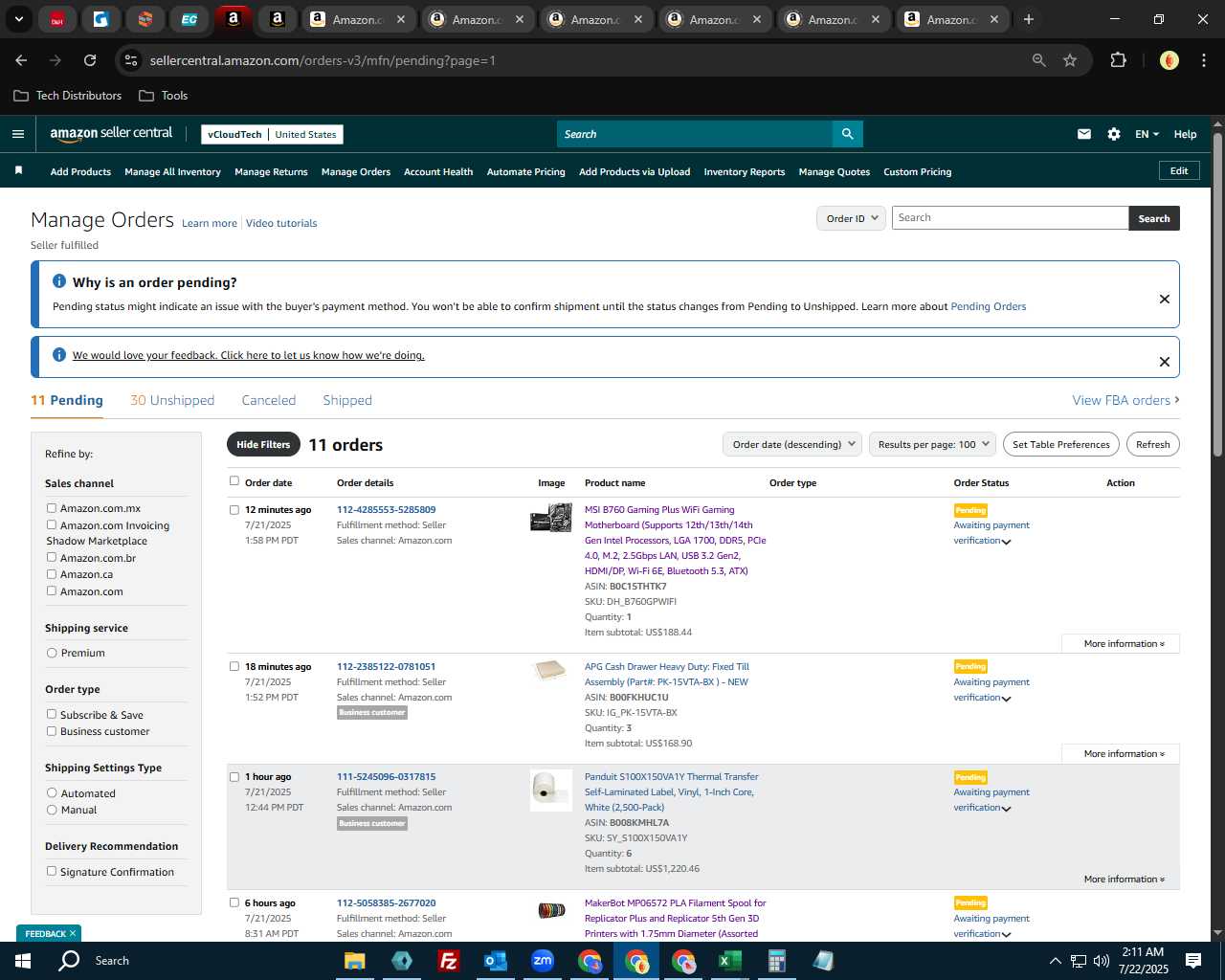
Task: Tick the Business customer filter checkbox
Action: (52, 731)
